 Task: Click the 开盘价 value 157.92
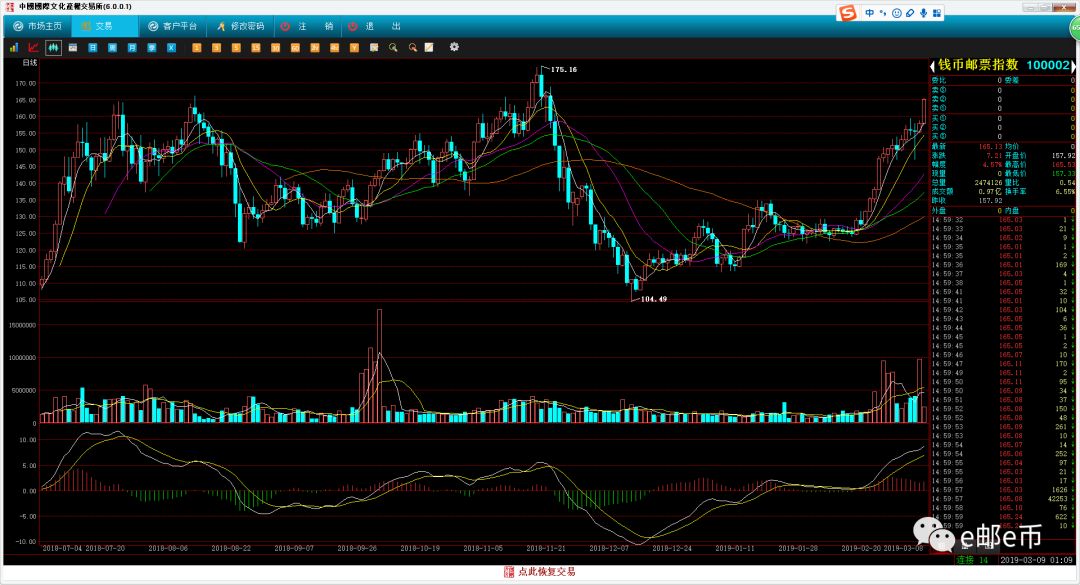click(1063, 156)
